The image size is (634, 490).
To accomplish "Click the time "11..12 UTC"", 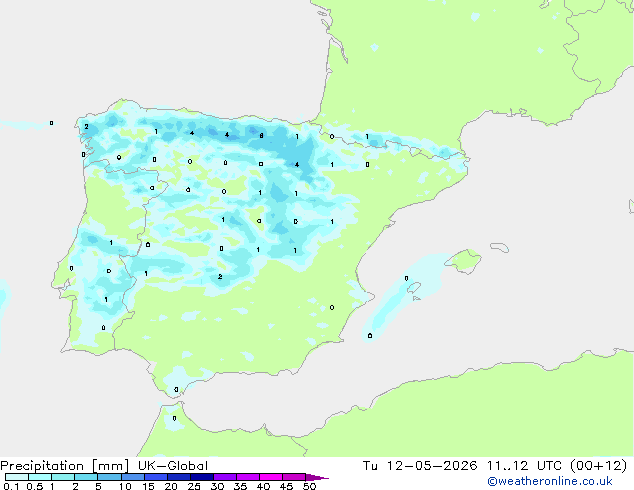I will (x=524, y=466).
